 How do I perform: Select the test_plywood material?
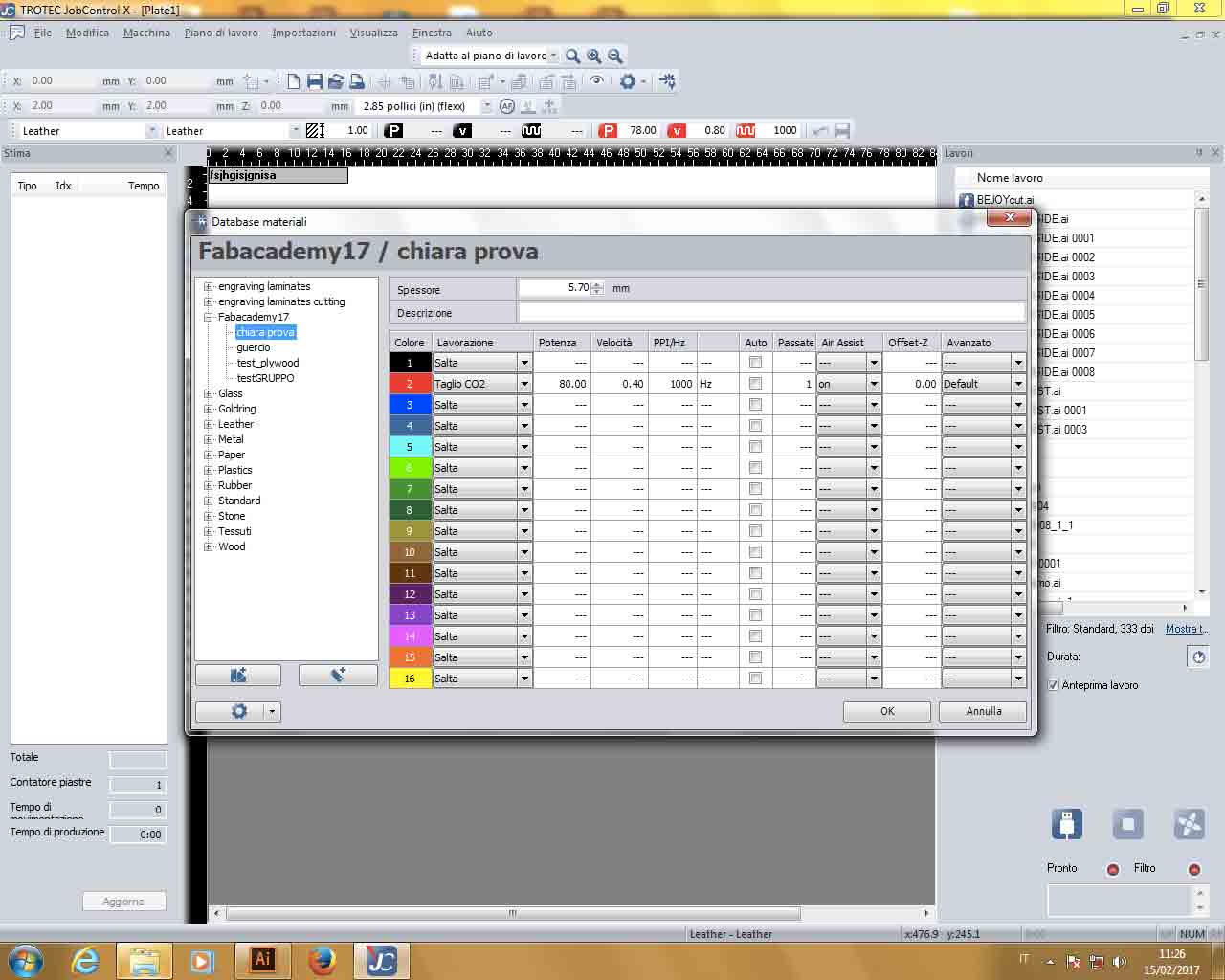click(x=268, y=363)
